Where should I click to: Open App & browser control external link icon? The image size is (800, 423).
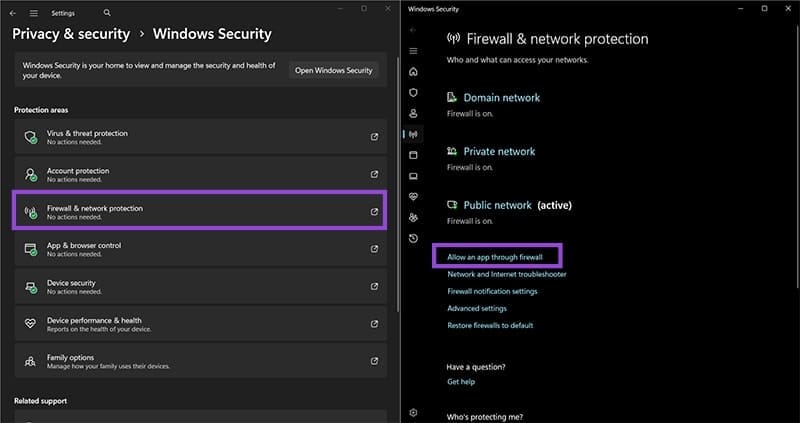[x=374, y=249]
